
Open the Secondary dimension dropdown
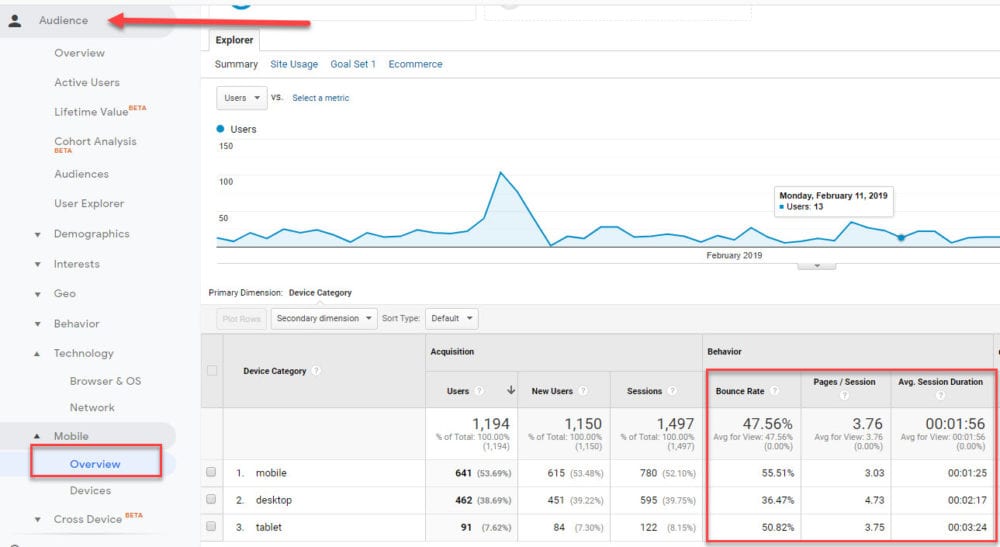point(324,319)
